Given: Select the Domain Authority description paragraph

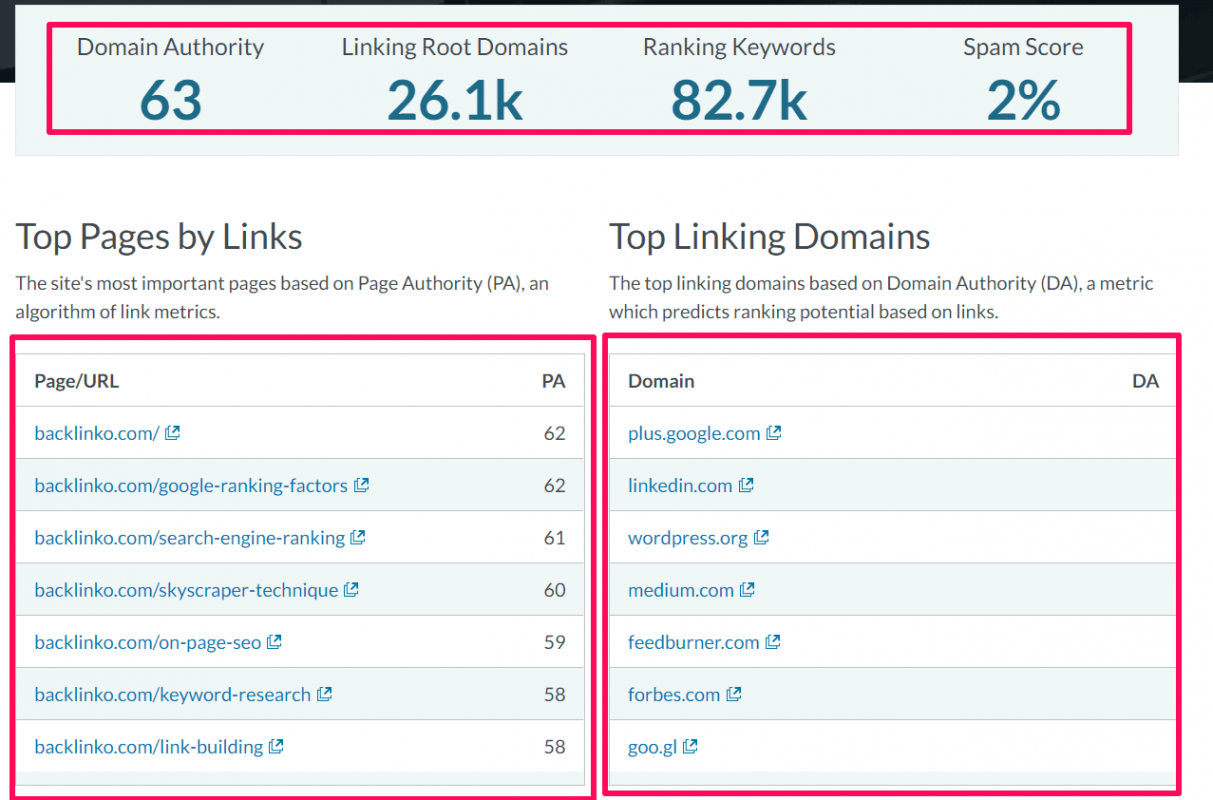Looking at the screenshot, I should click(881, 297).
